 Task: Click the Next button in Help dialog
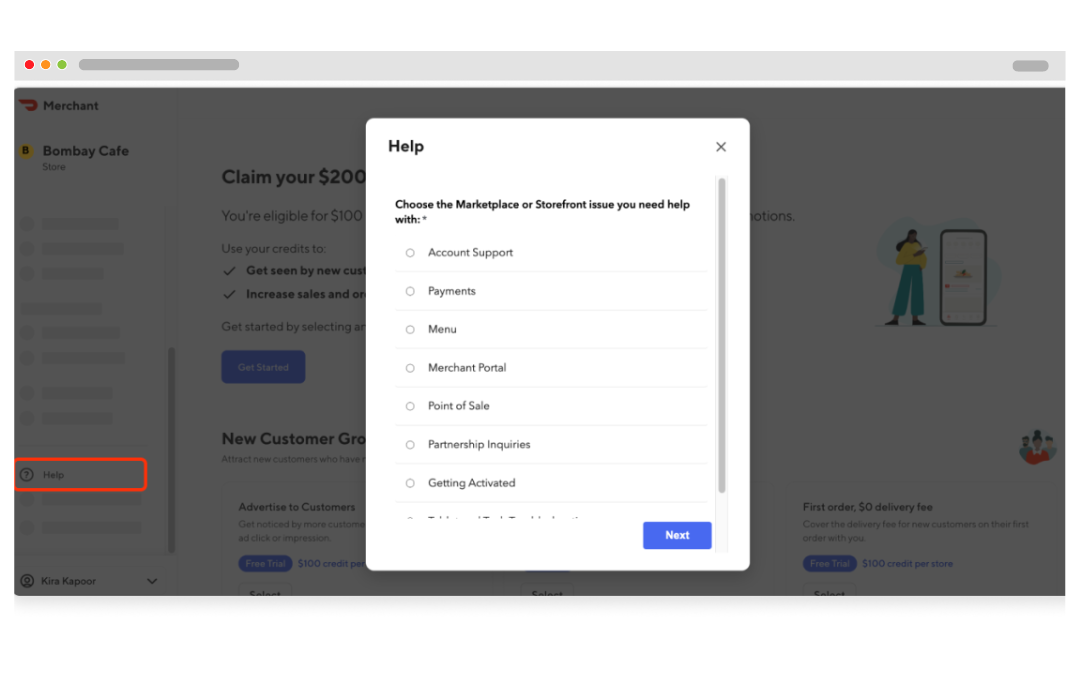tap(677, 535)
